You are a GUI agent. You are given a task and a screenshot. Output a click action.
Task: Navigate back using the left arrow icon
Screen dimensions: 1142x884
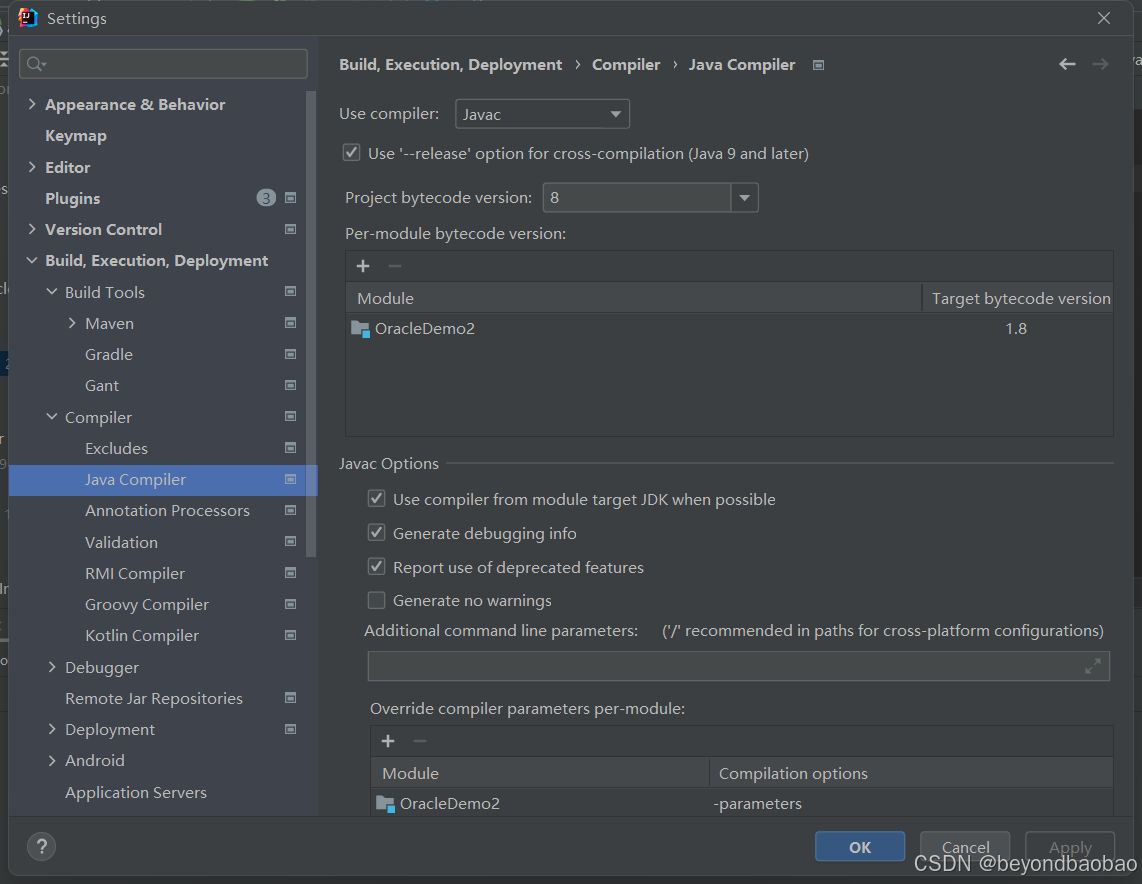click(x=1067, y=64)
